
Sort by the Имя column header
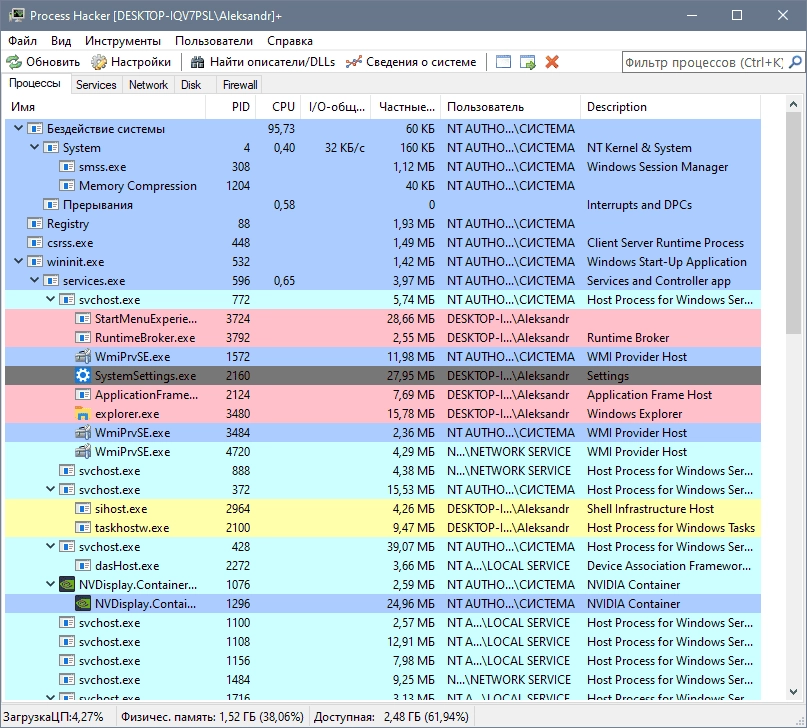[x=106, y=106]
